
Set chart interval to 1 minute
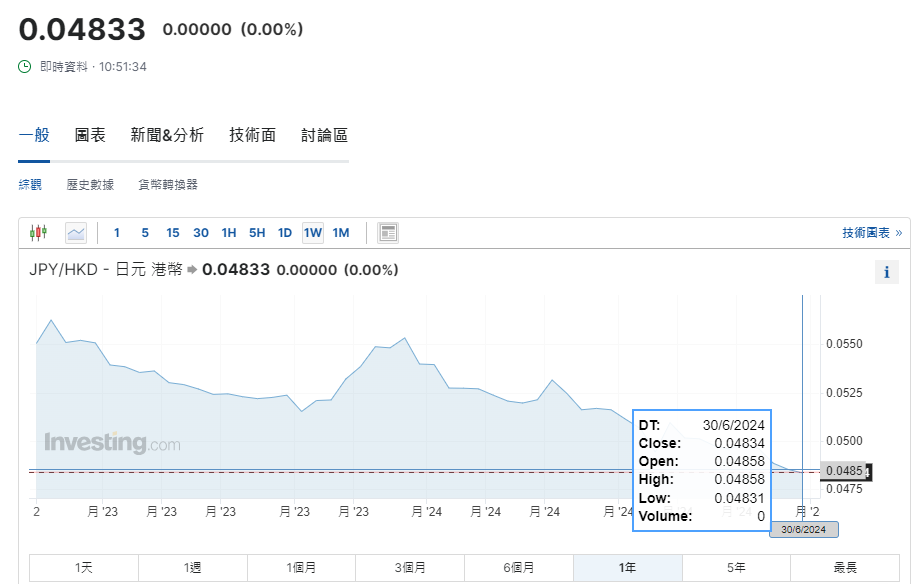[x=117, y=233]
